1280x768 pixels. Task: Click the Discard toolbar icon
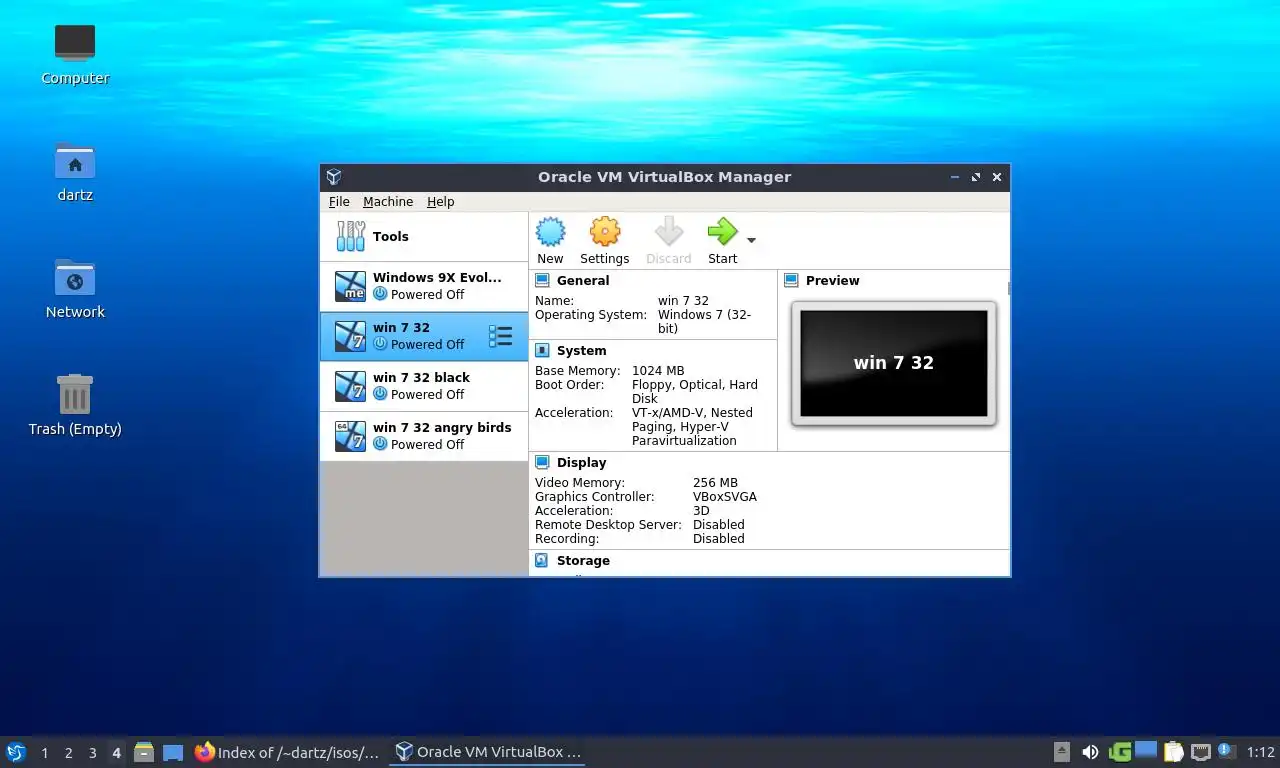point(668,241)
